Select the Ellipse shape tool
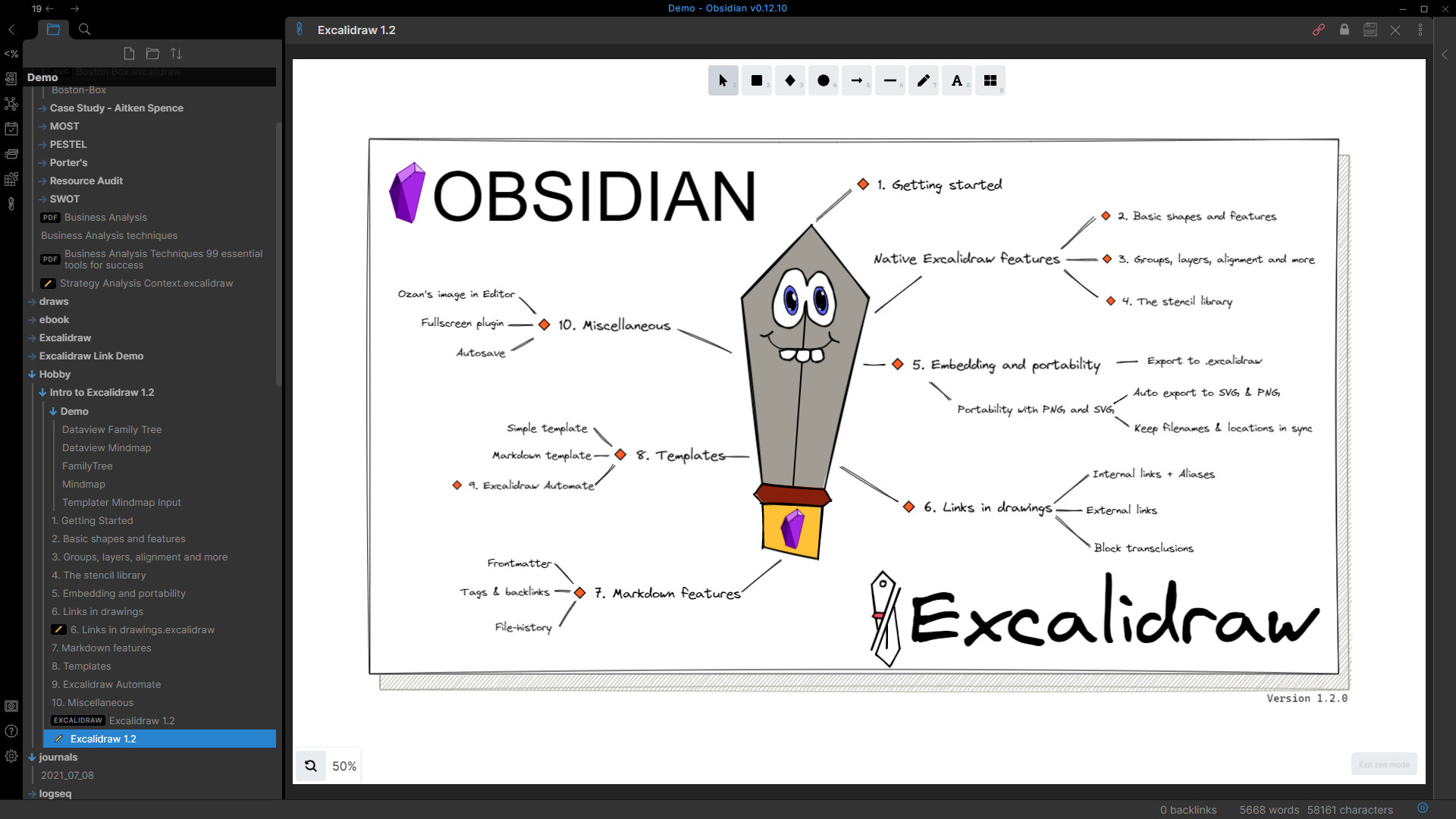Viewport: 1456px width, 819px height. tap(823, 80)
